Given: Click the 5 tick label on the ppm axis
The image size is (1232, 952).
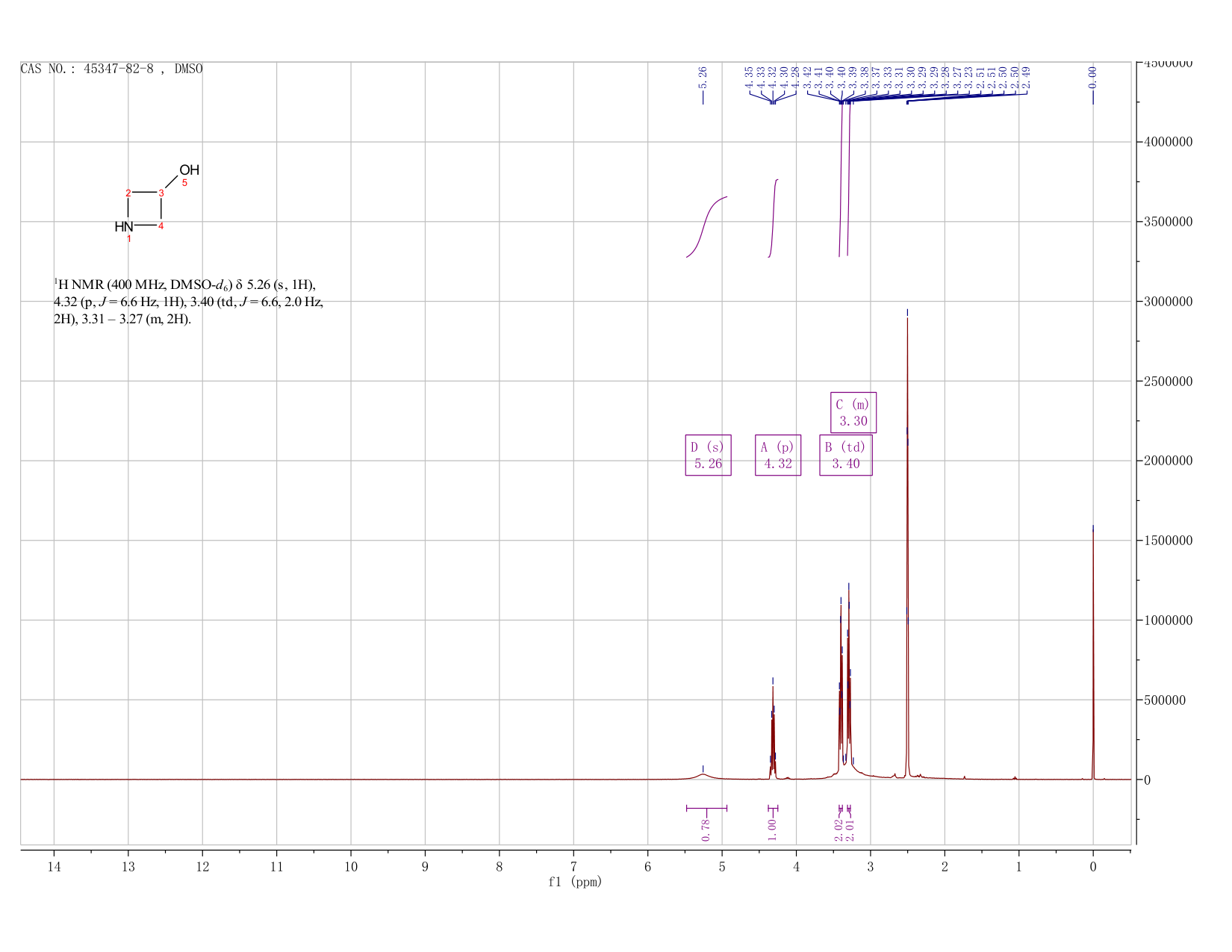Looking at the screenshot, I should pyautogui.click(x=722, y=866).
